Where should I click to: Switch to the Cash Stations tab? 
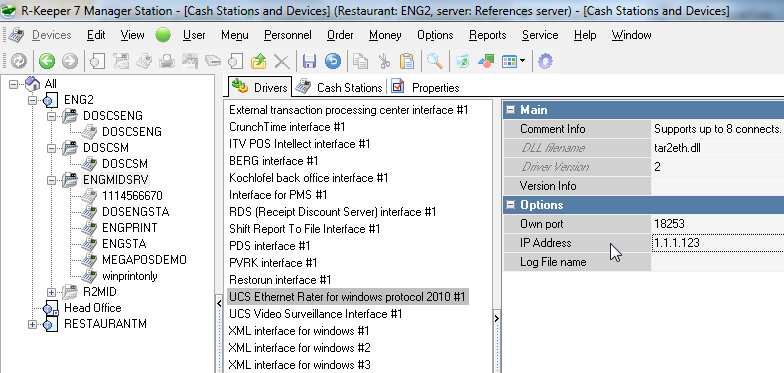[339, 88]
